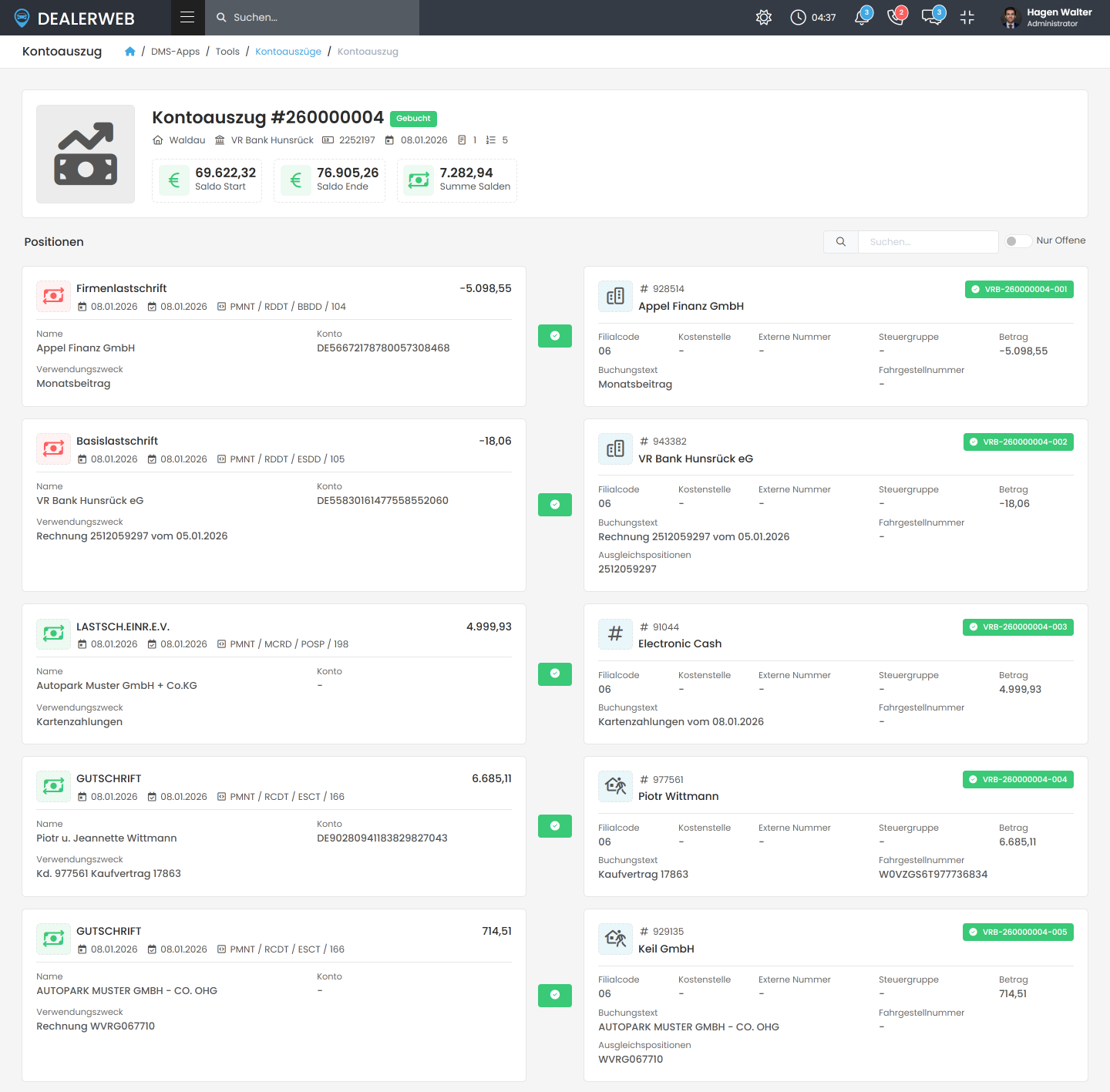Viewport: 1110px width, 1092px height.
Task: Click Saldo Start euro icon
Action: click(173, 180)
